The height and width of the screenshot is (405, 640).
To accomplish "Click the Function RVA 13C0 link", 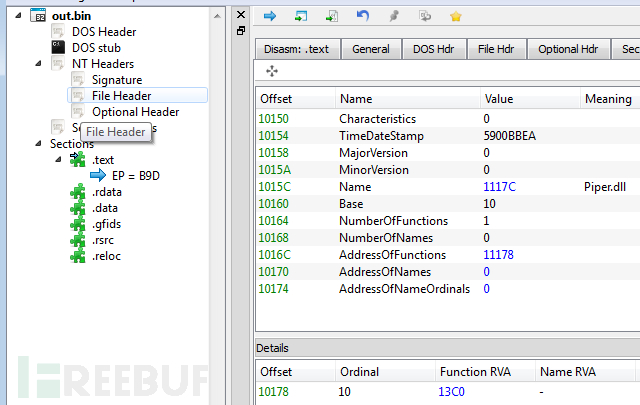I will [452, 391].
